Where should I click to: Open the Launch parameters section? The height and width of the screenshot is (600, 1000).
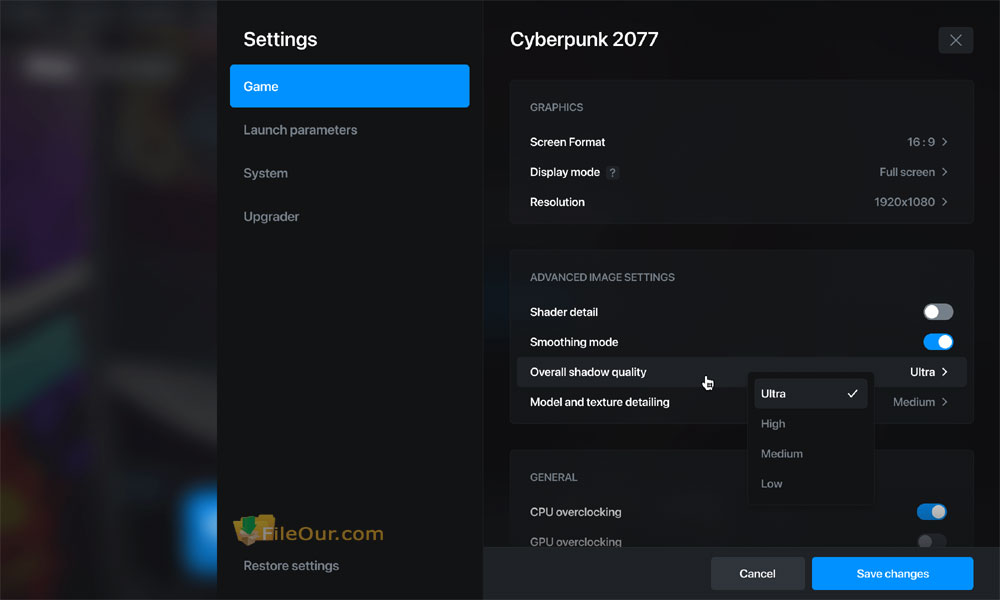coord(300,130)
